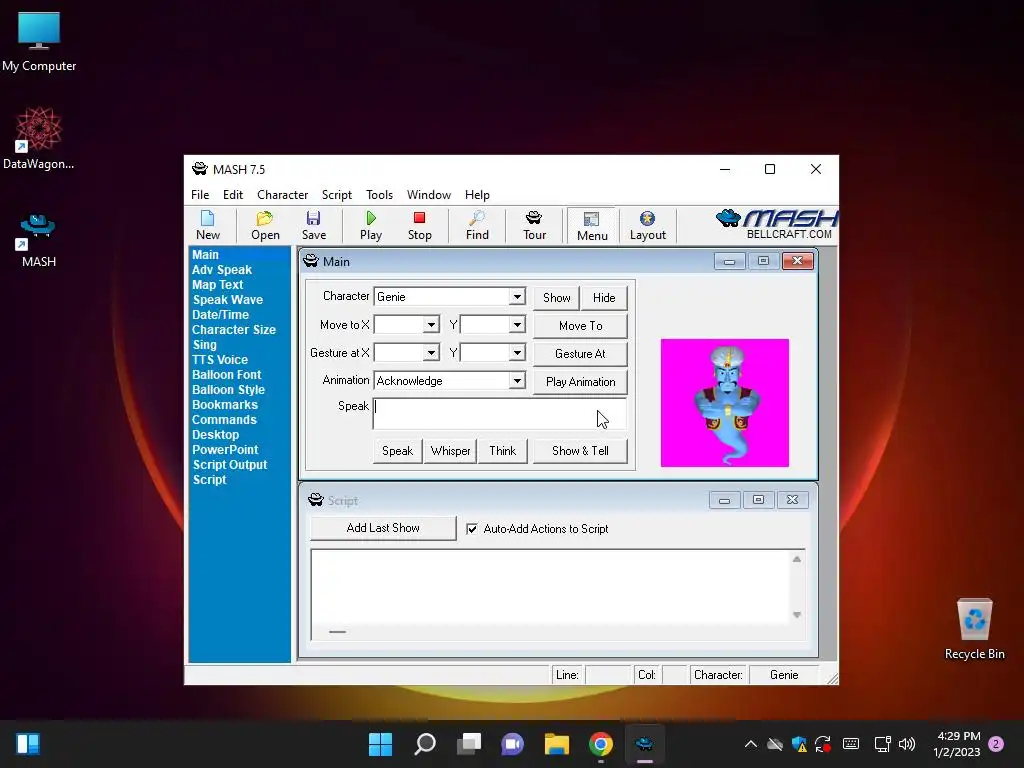Select Speak Wave in sidebar
Image resolution: width=1024 pixels, height=768 pixels.
[x=227, y=300]
